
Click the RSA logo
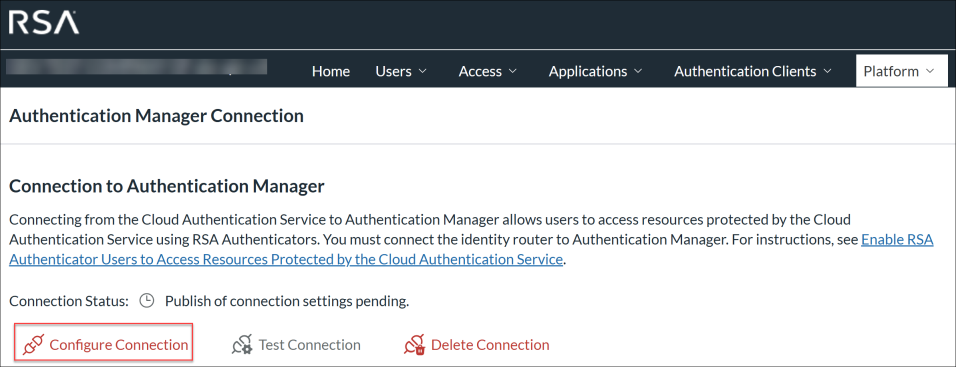tap(43, 23)
